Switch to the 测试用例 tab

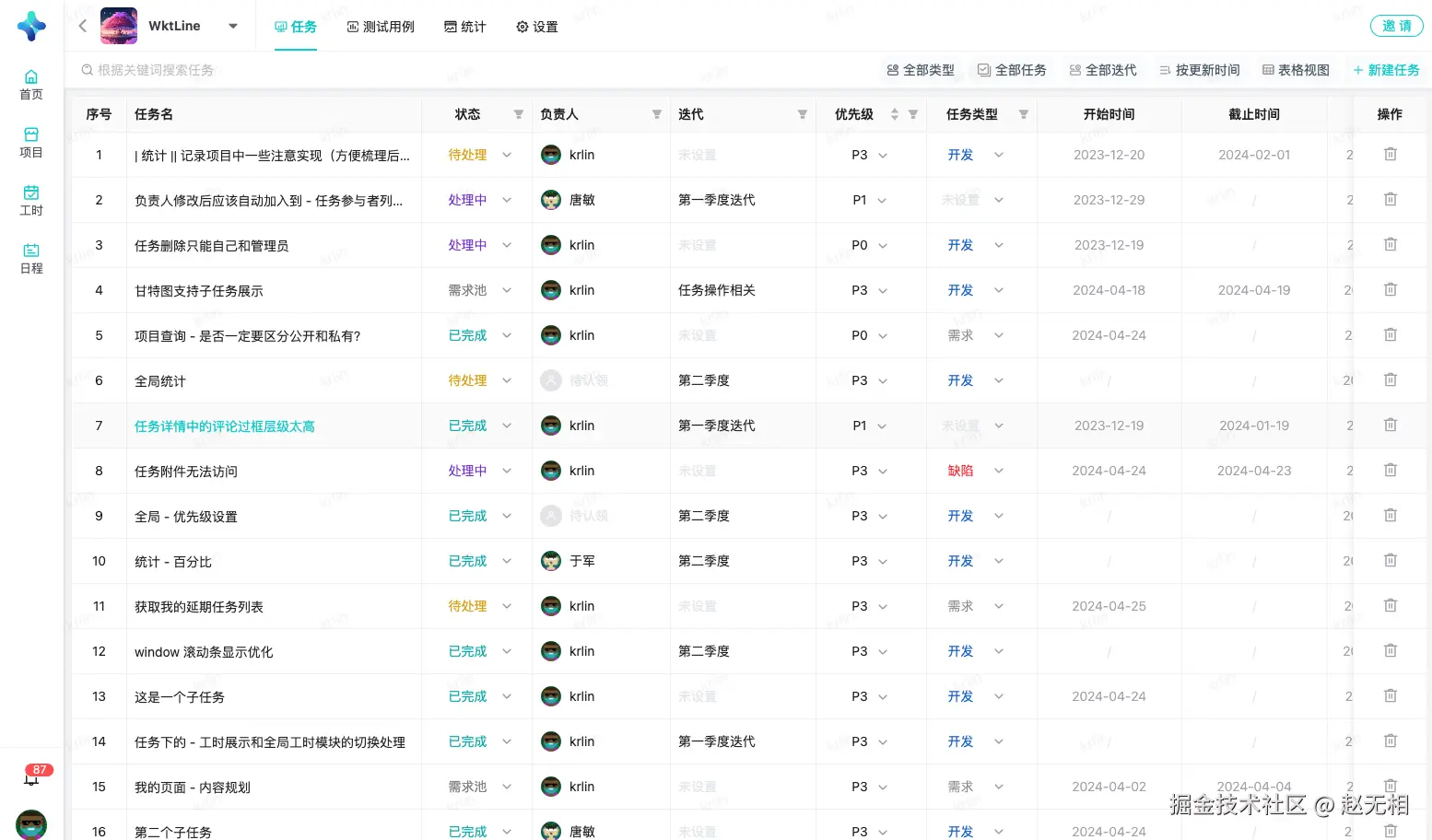[x=381, y=27]
